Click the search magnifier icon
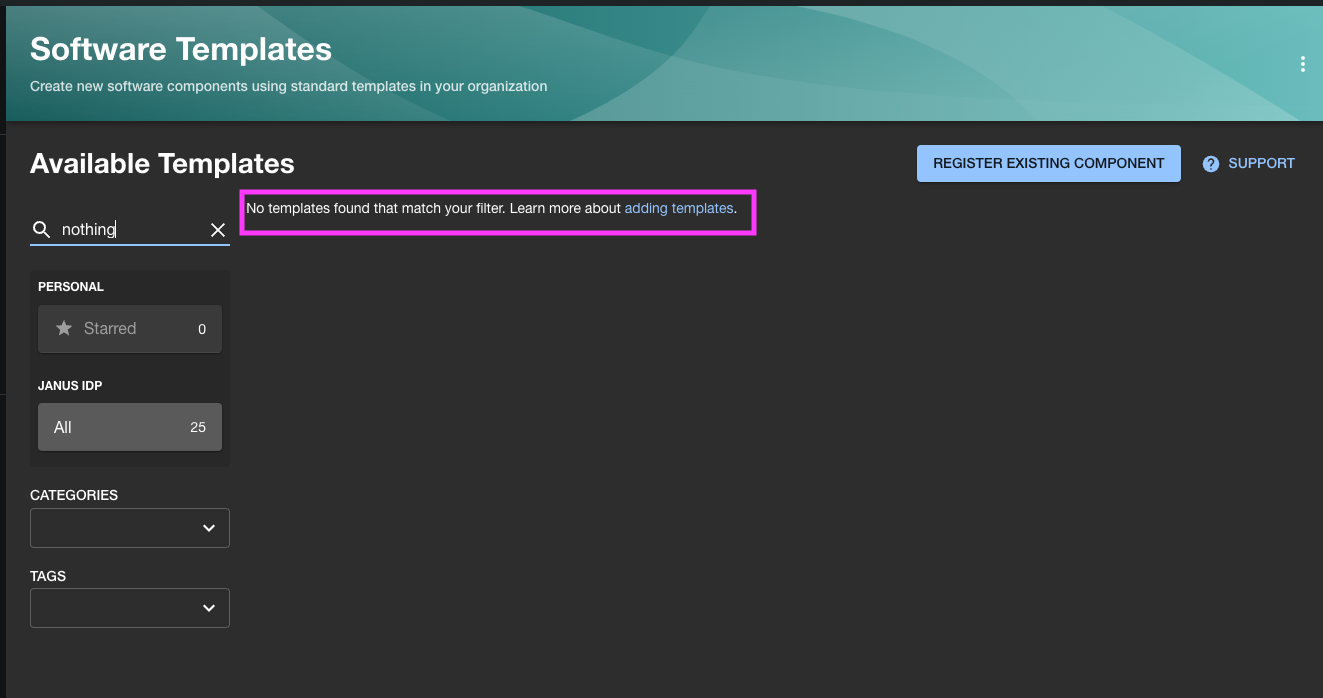This screenshot has width=1323, height=698. tap(41, 230)
